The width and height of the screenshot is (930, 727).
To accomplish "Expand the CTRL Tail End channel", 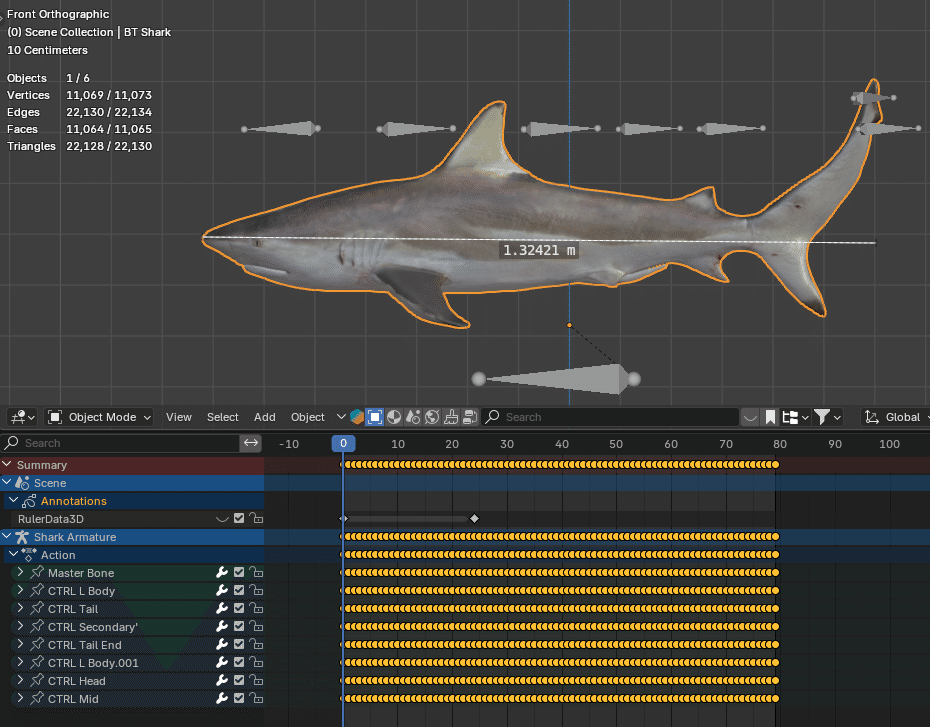I will point(20,644).
